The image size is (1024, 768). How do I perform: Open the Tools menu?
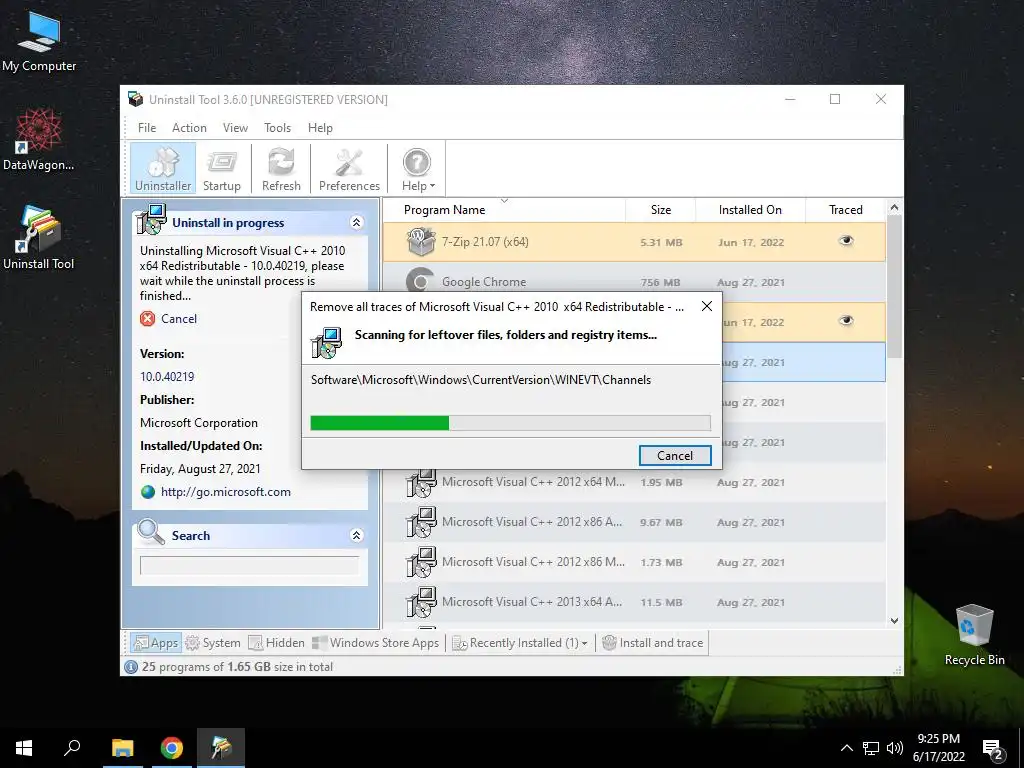pos(278,128)
